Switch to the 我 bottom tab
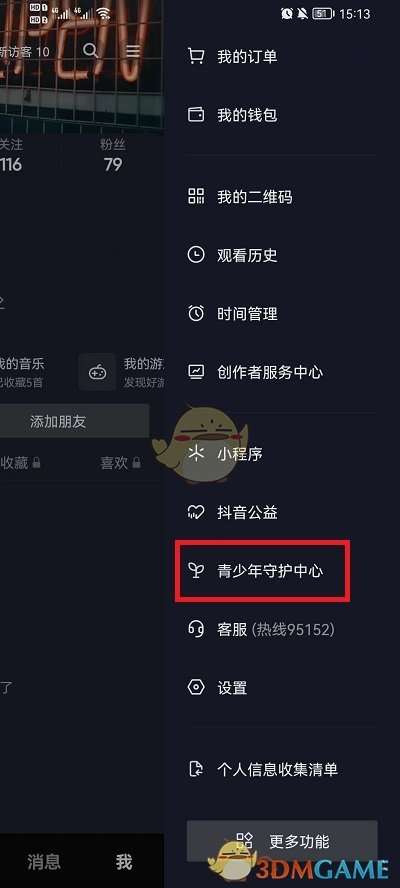 coord(124,863)
